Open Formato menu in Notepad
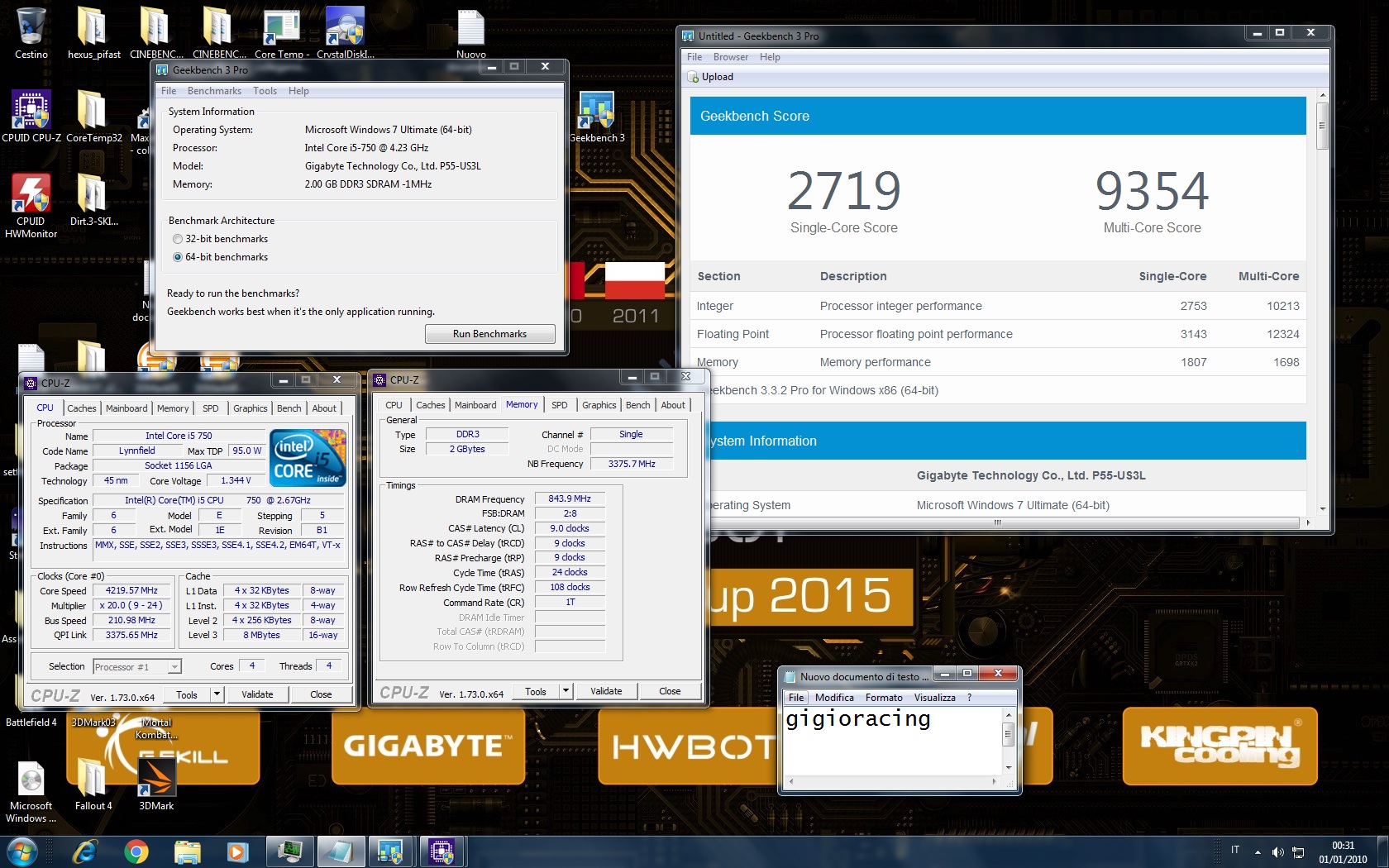The image size is (1389, 868). 884,698
